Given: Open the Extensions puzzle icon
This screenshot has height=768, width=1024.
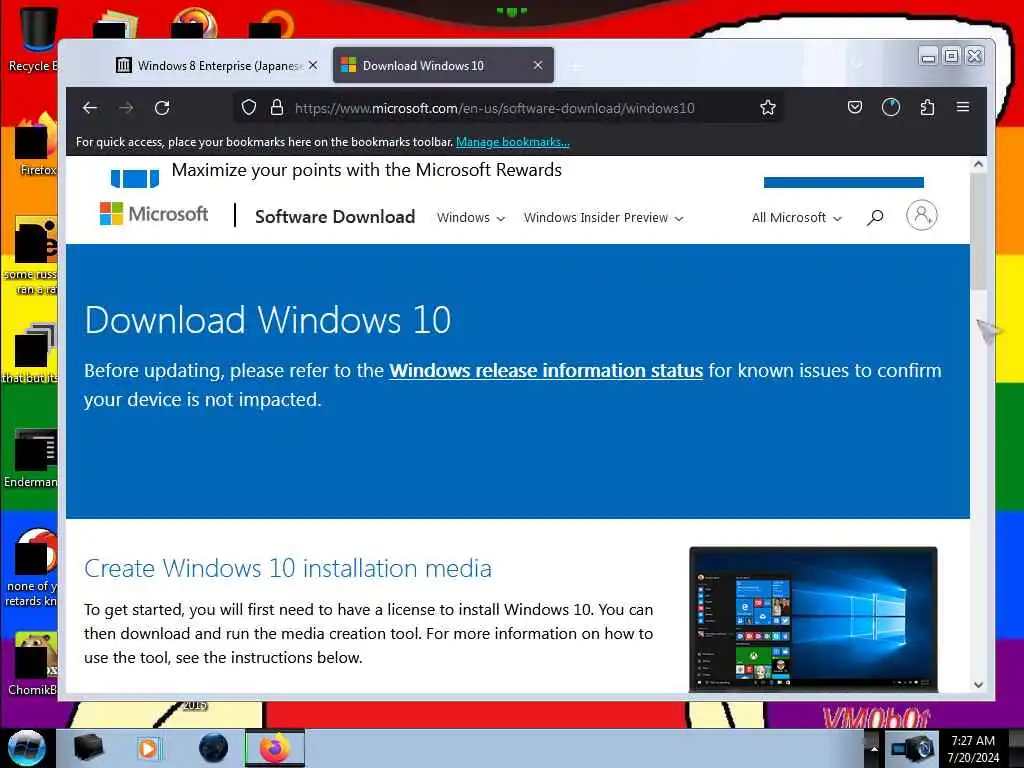Looking at the screenshot, I should (x=927, y=107).
